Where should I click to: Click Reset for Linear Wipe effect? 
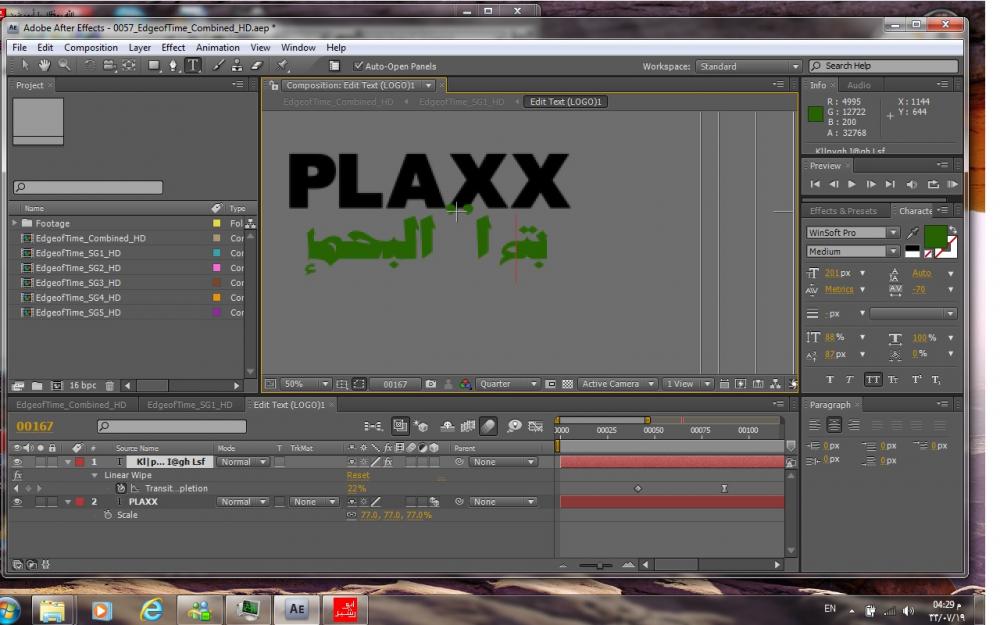358,475
